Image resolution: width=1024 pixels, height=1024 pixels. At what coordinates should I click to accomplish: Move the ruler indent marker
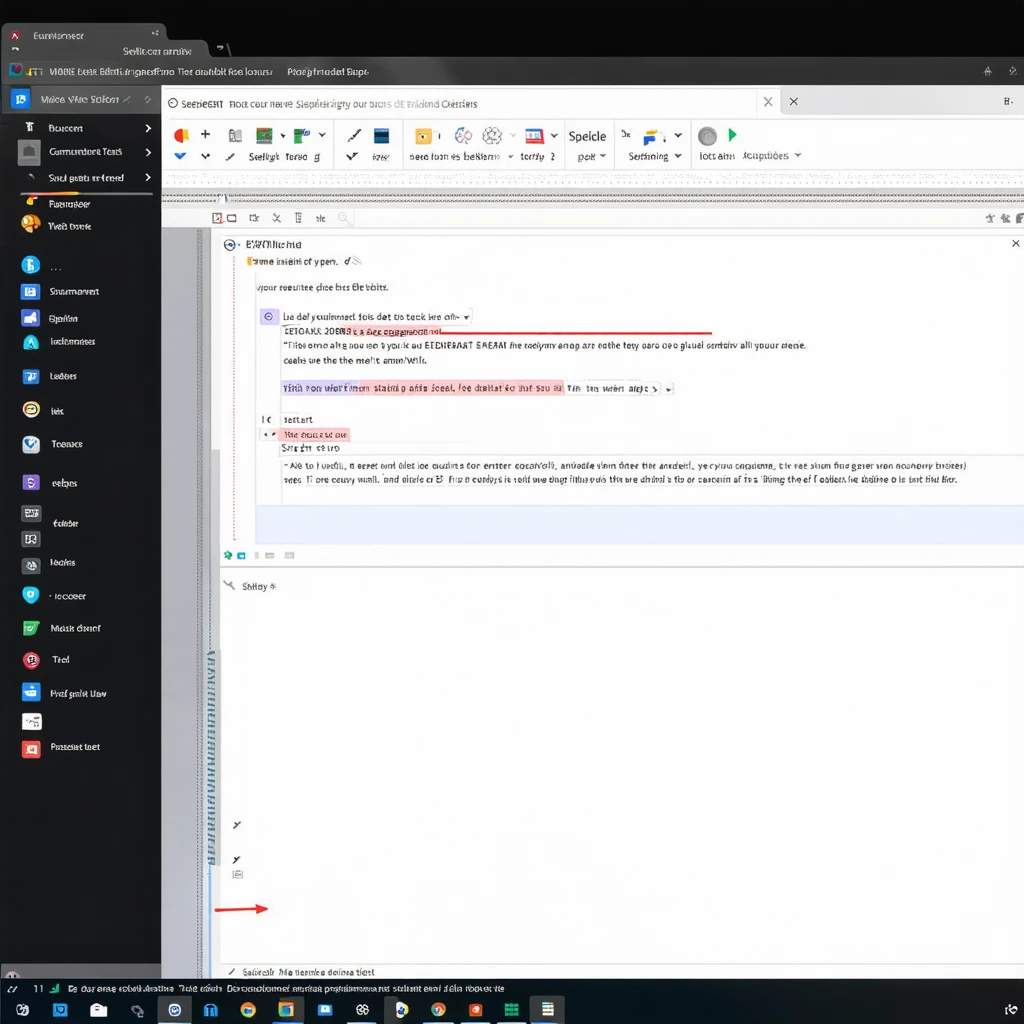[223, 197]
